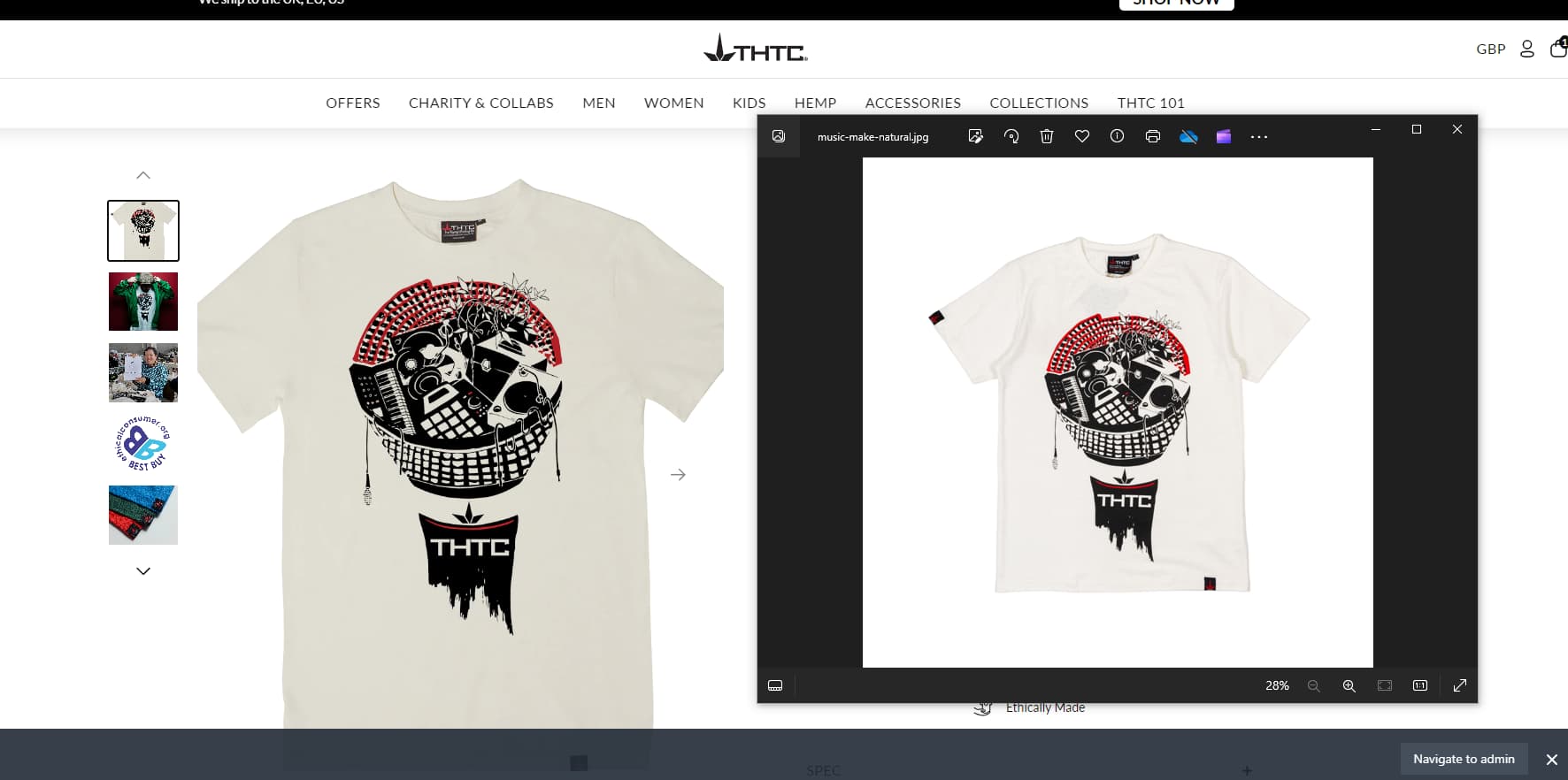Toggle filmstrip at bottom left of Photos
Viewport: 1568px width, 780px height.
click(775, 685)
